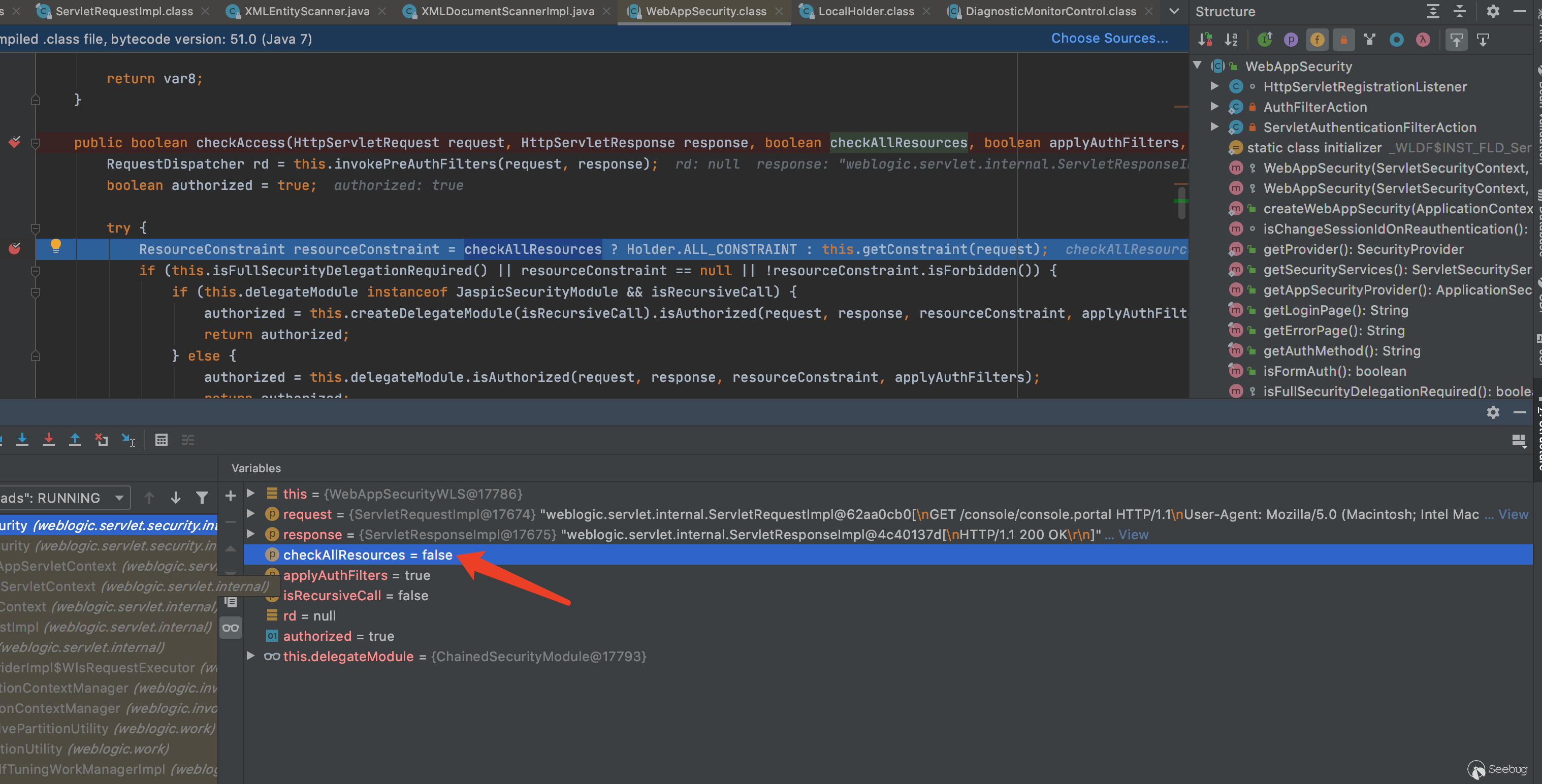Viewport: 1542px width, 784px height.
Task: Add a new watch with plus icon
Action: (231, 496)
